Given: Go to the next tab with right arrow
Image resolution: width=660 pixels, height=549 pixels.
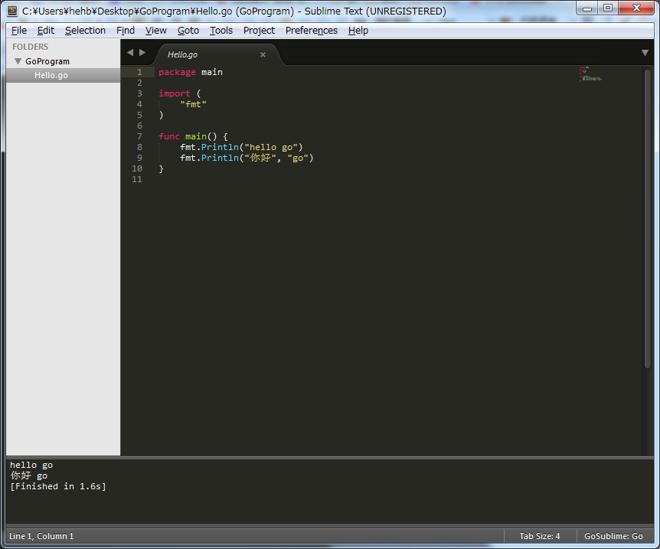Looking at the screenshot, I should 142,52.
